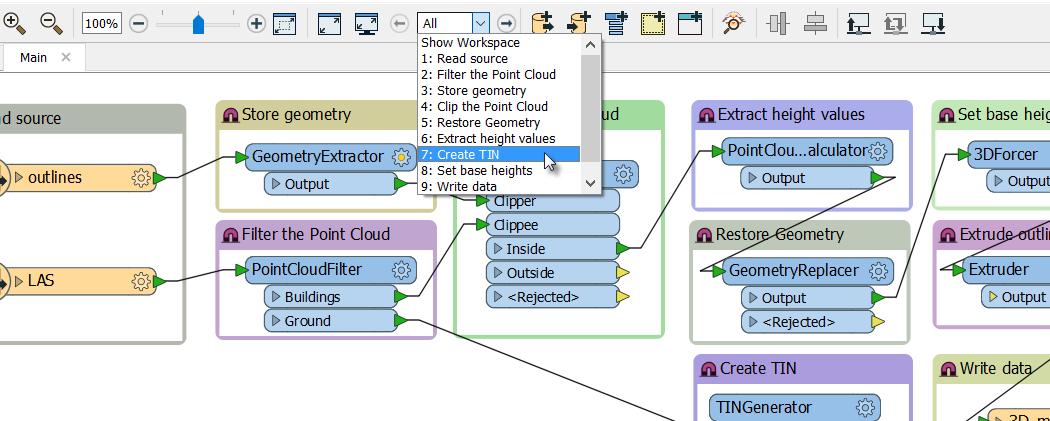This screenshot has height=421, width=1050.
Task: Click the add writer icon
Action: pos(579,23)
